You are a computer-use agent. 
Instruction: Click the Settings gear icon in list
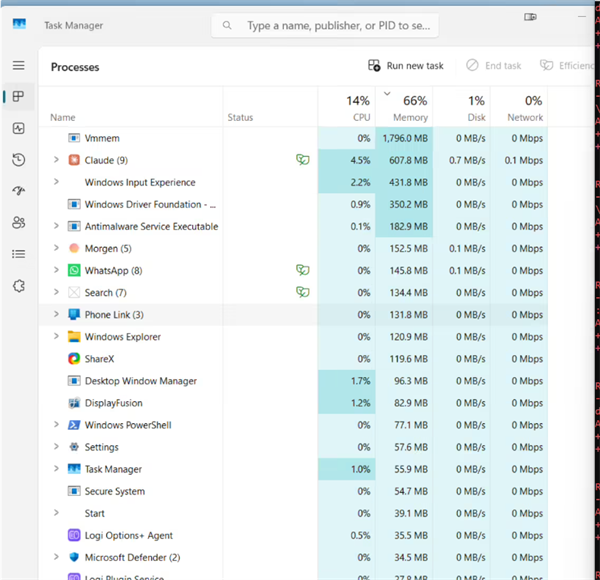click(x=74, y=447)
